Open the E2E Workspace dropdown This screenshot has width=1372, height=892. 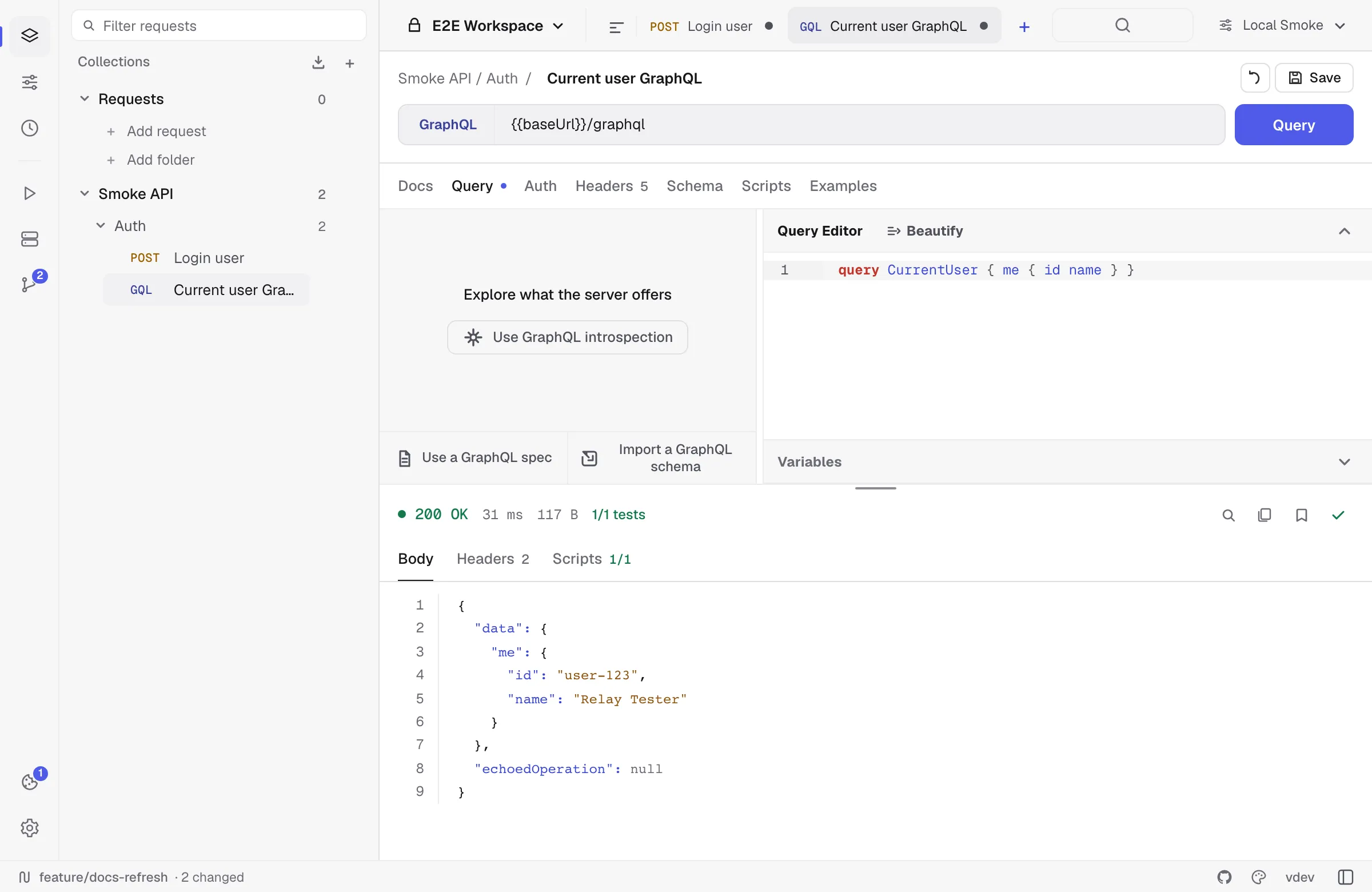486,26
